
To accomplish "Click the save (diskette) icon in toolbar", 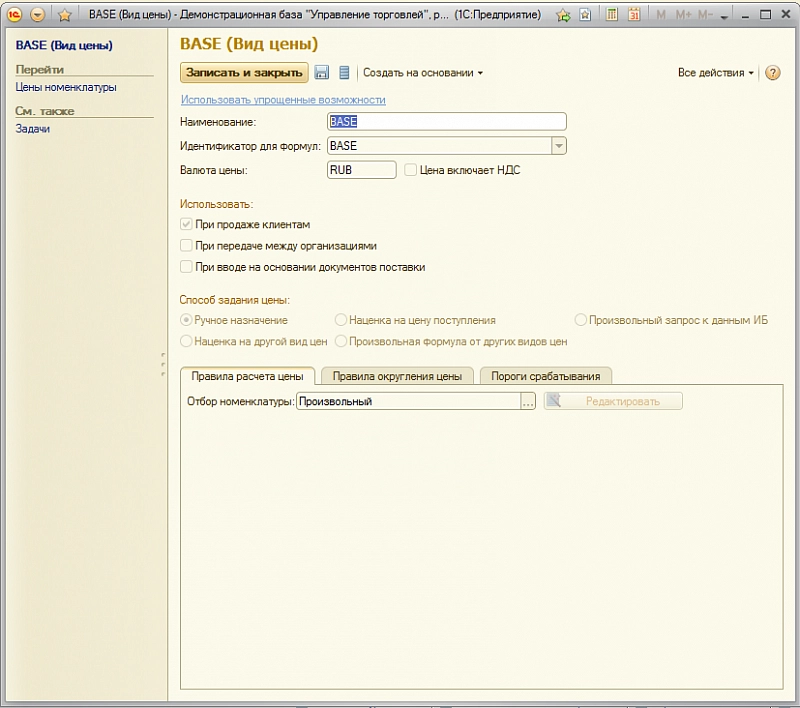I will (322, 73).
